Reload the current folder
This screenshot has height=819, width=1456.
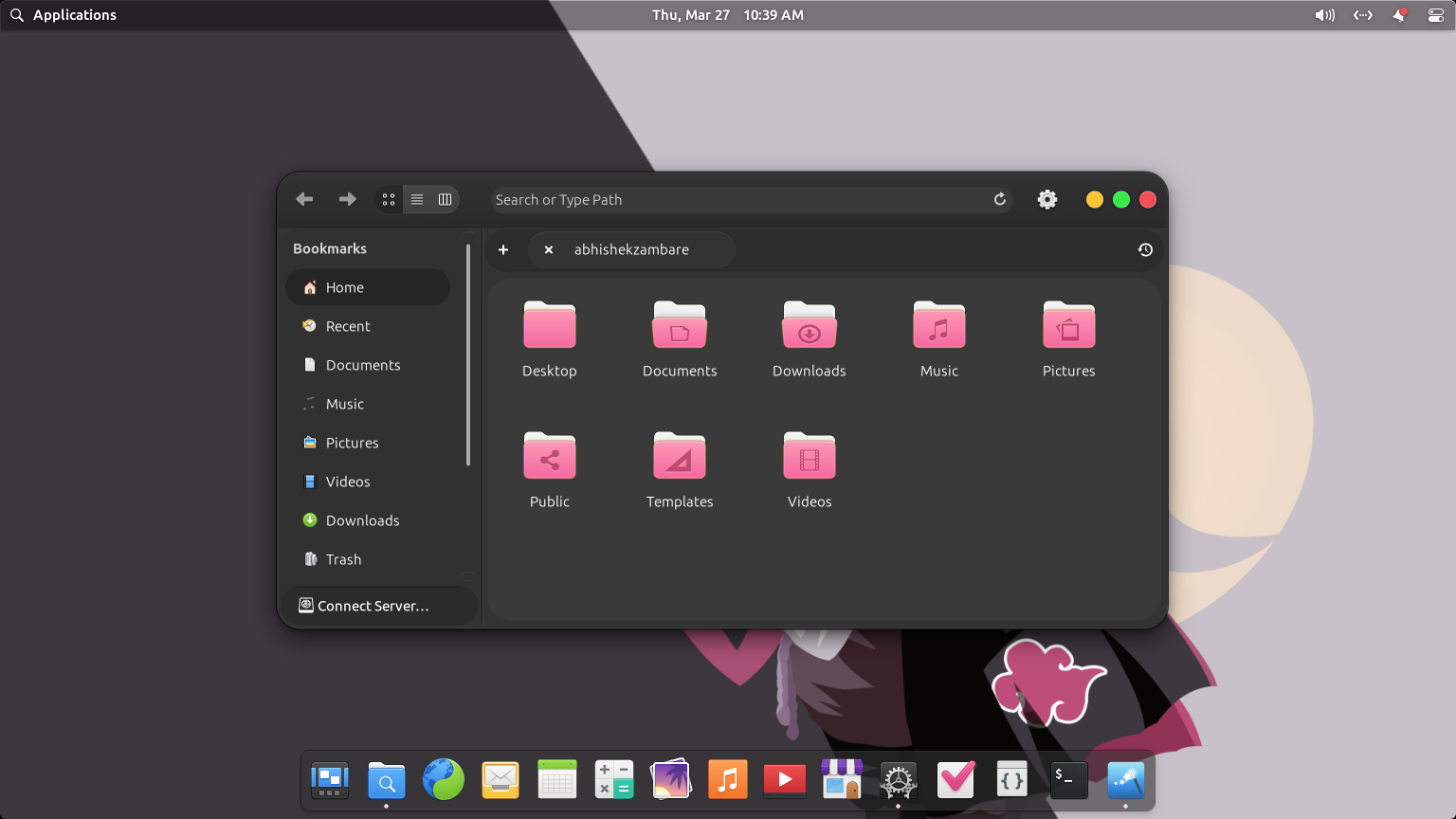1000,199
